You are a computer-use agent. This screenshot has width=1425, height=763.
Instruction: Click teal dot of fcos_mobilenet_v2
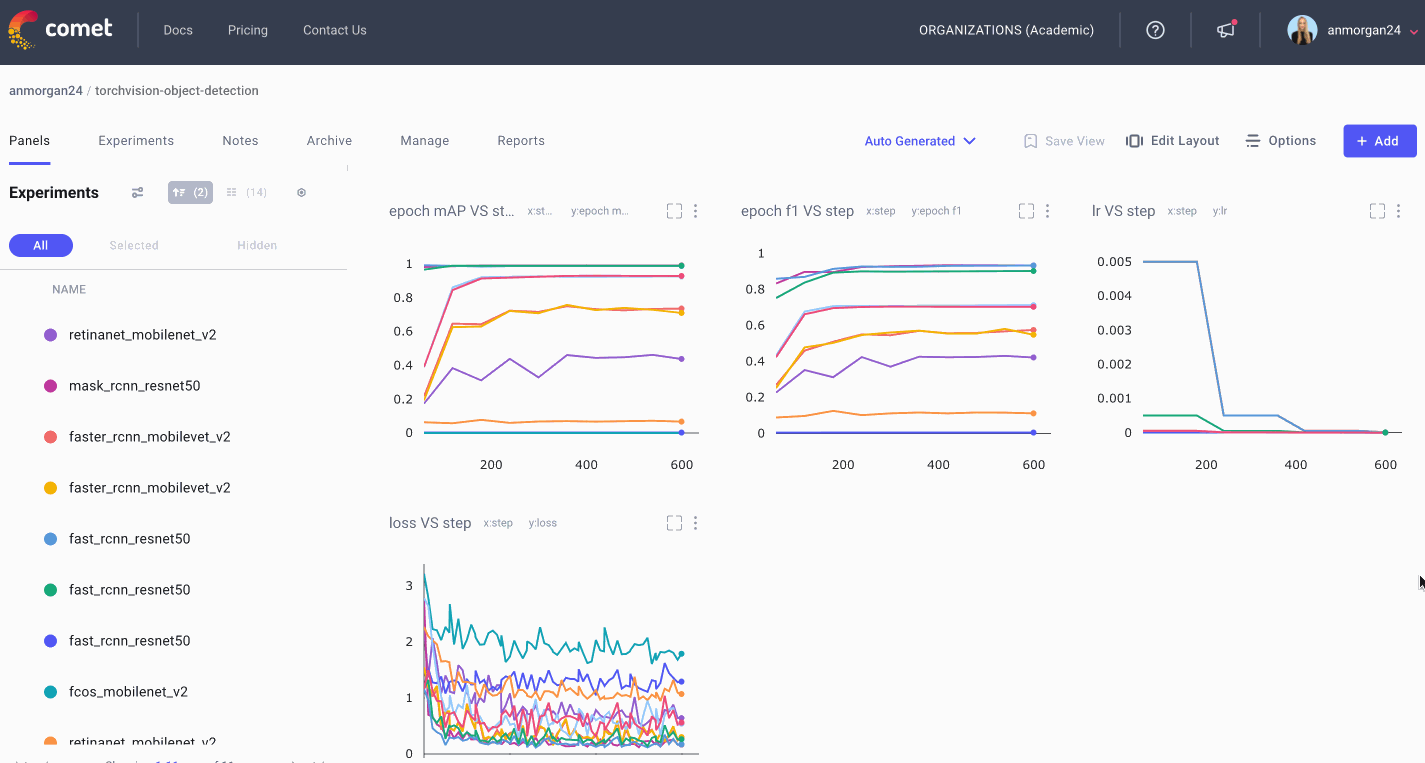(x=51, y=692)
